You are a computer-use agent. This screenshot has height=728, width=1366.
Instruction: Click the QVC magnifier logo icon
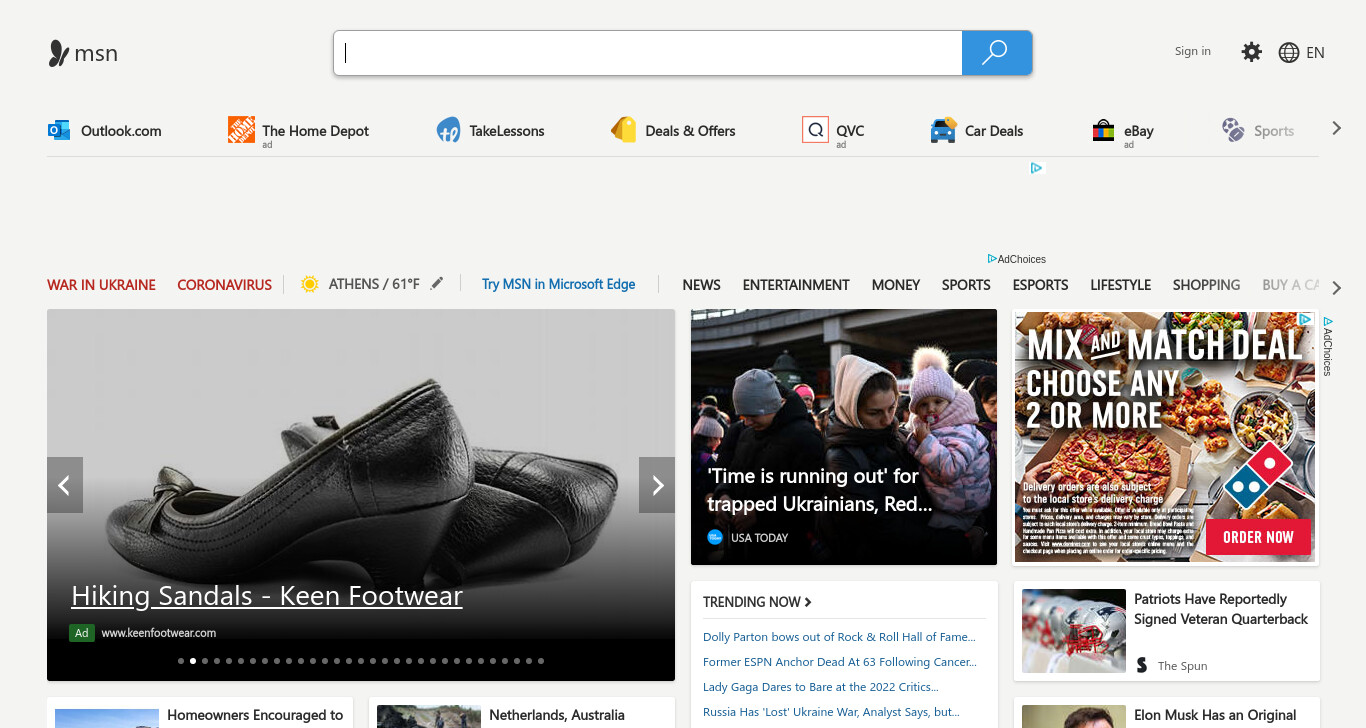tap(815, 129)
